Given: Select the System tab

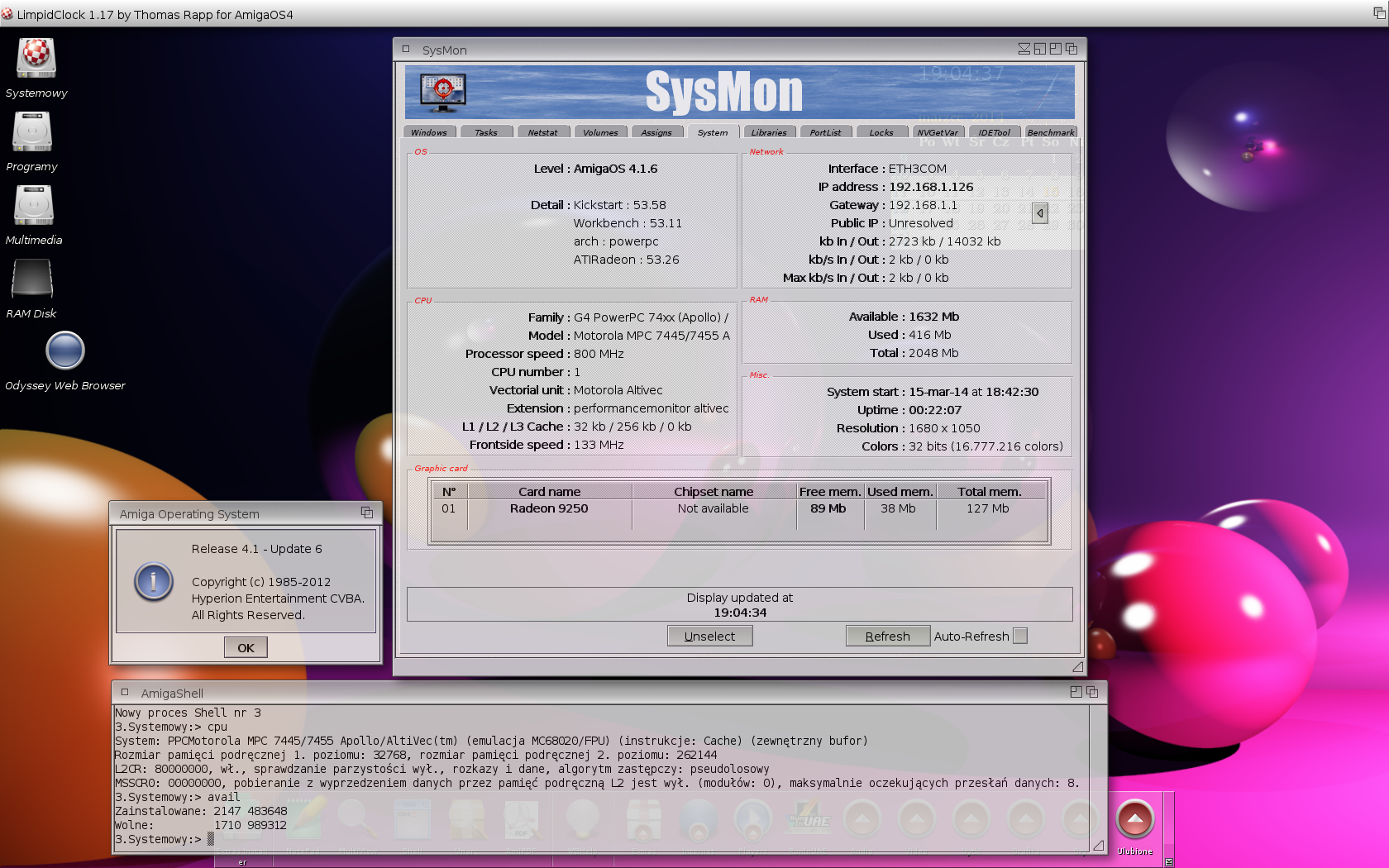Looking at the screenshot, I should (713, 132).
